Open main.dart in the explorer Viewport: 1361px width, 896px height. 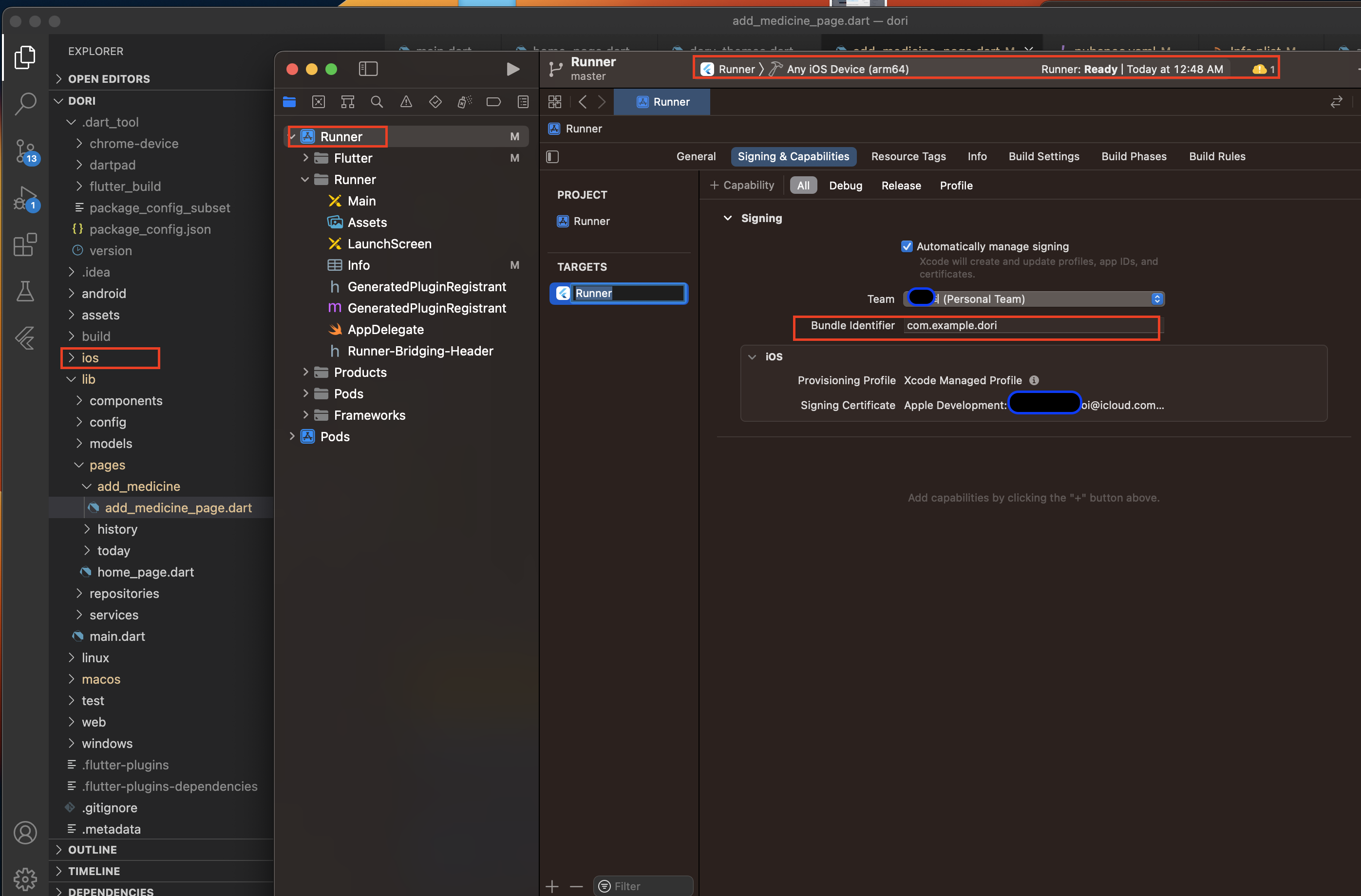click(116, 636)
